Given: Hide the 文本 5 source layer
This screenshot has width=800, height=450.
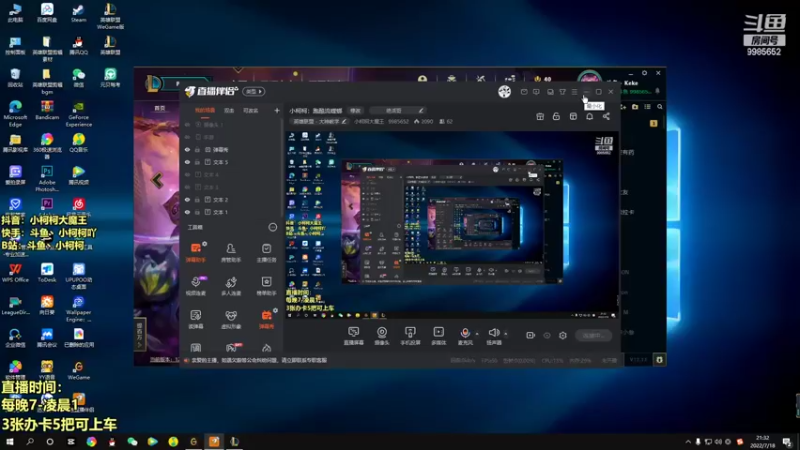Looking at the screenshot, I should pos(187,162).
